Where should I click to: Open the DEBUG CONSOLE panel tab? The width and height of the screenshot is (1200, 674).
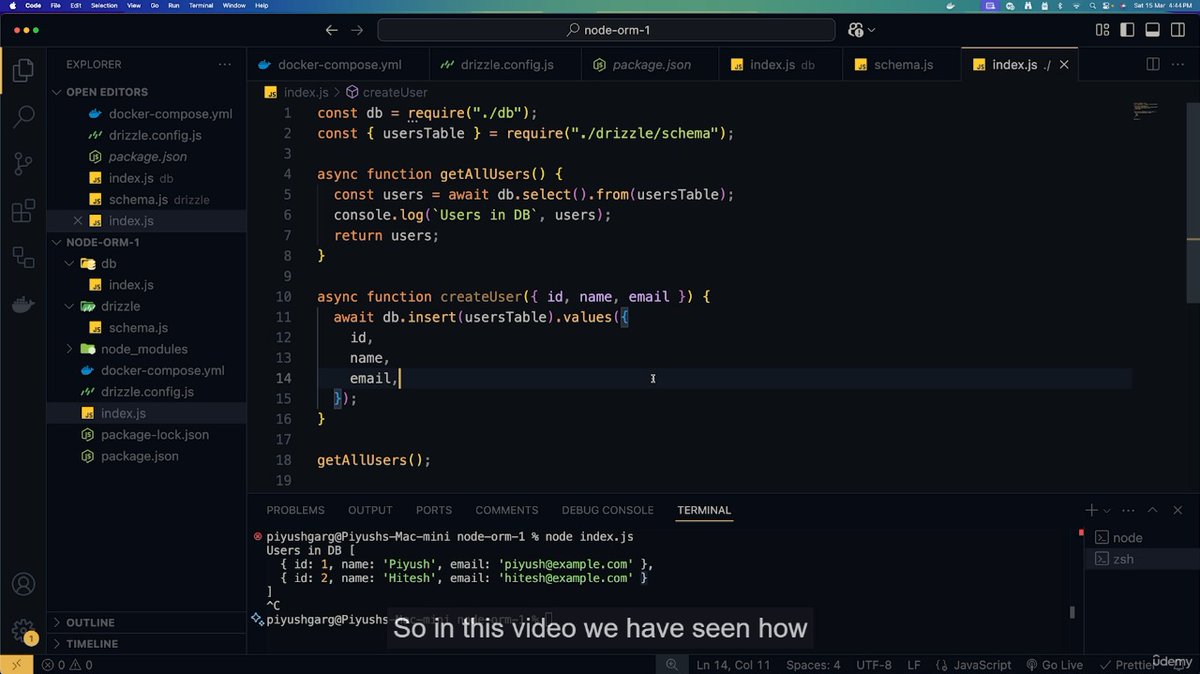coord(607,510)
